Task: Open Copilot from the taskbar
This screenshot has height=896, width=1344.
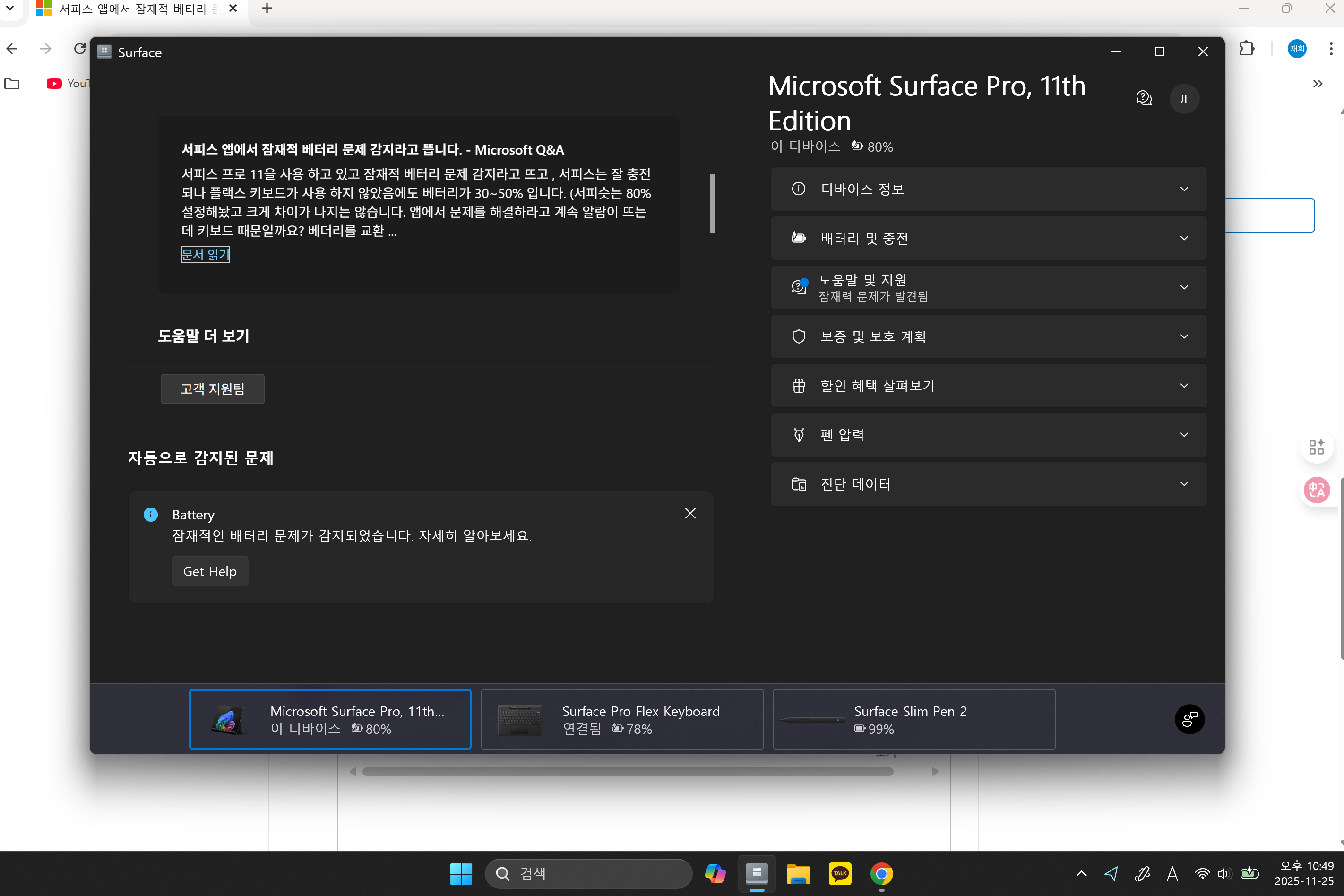Action: pyautogui.click(x=715, y=873)
